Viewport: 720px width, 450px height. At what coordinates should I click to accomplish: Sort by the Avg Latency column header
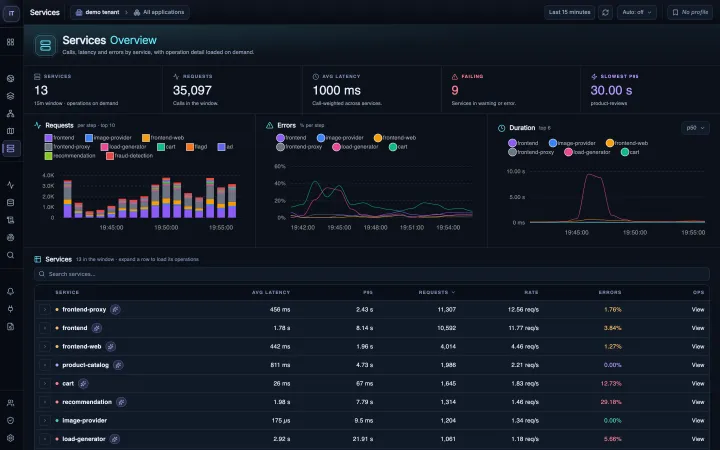point(271,292)
